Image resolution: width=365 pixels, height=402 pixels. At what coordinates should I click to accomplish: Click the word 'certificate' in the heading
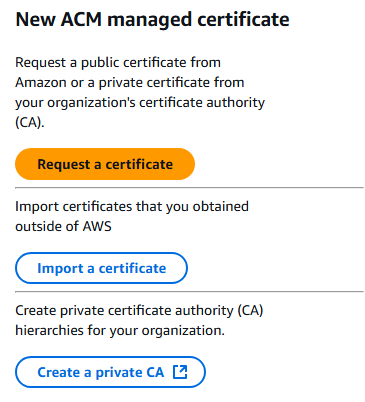pos(243,19)
